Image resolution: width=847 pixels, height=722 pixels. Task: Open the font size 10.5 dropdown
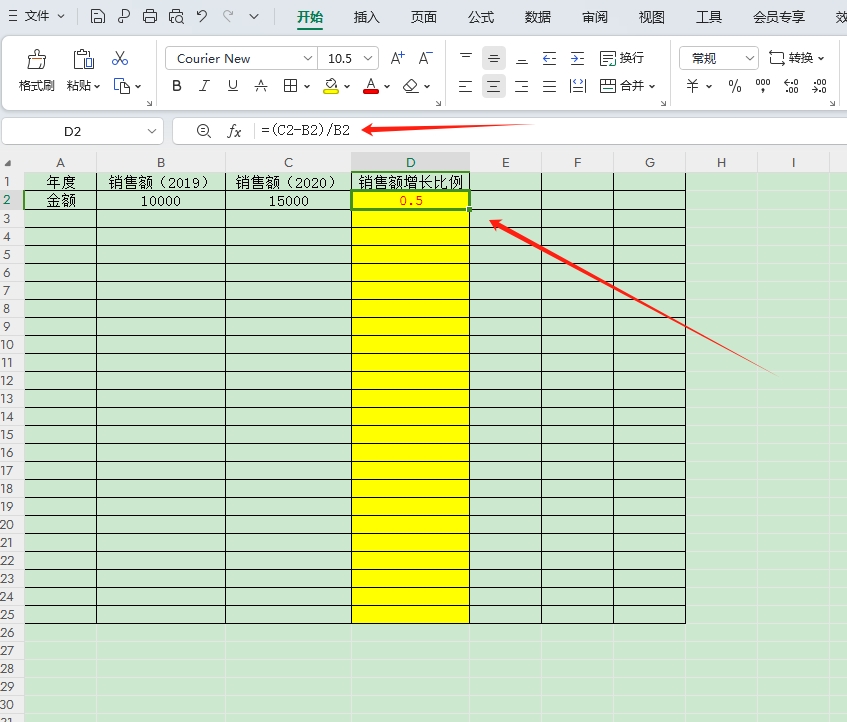tap(368, 58)
